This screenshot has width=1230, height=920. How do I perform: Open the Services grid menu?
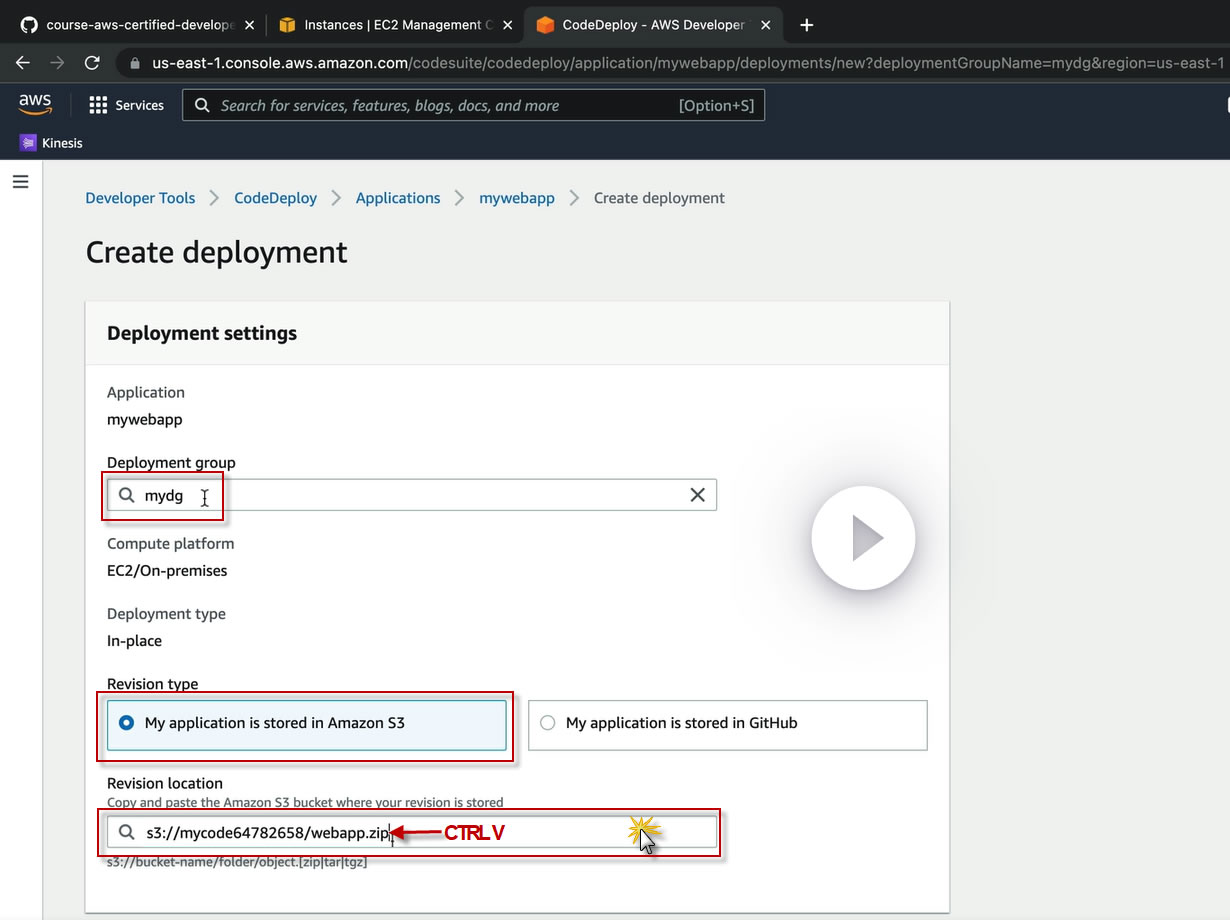(x=126, y=105)
